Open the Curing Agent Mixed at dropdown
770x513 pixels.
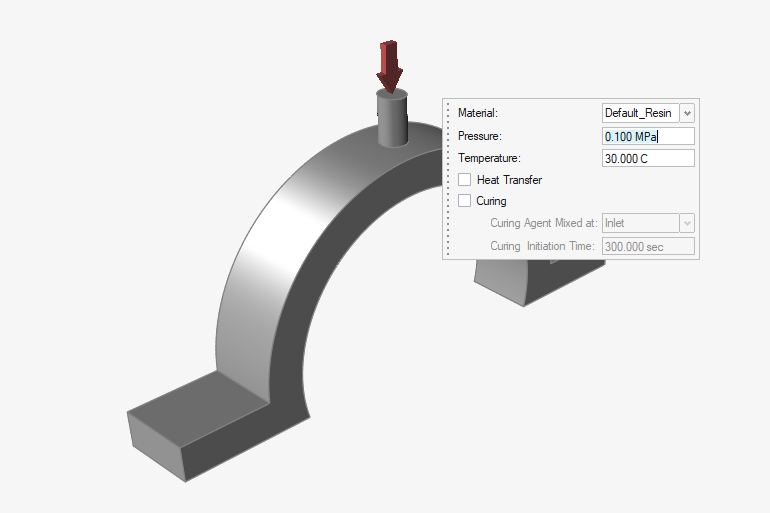pyautogui.click(x=687, y=223)
